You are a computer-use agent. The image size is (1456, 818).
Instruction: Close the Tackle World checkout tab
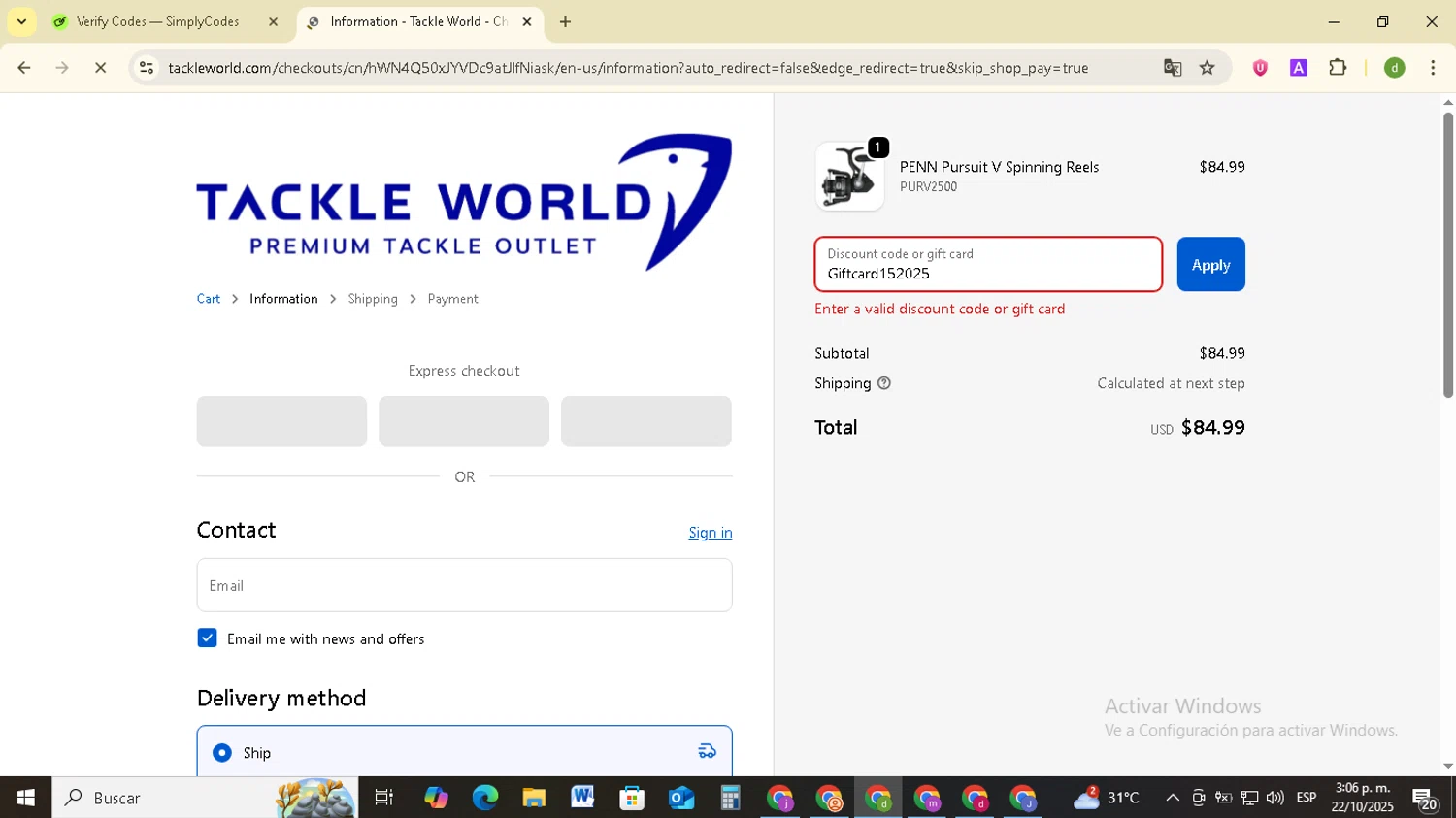(527, 21)
